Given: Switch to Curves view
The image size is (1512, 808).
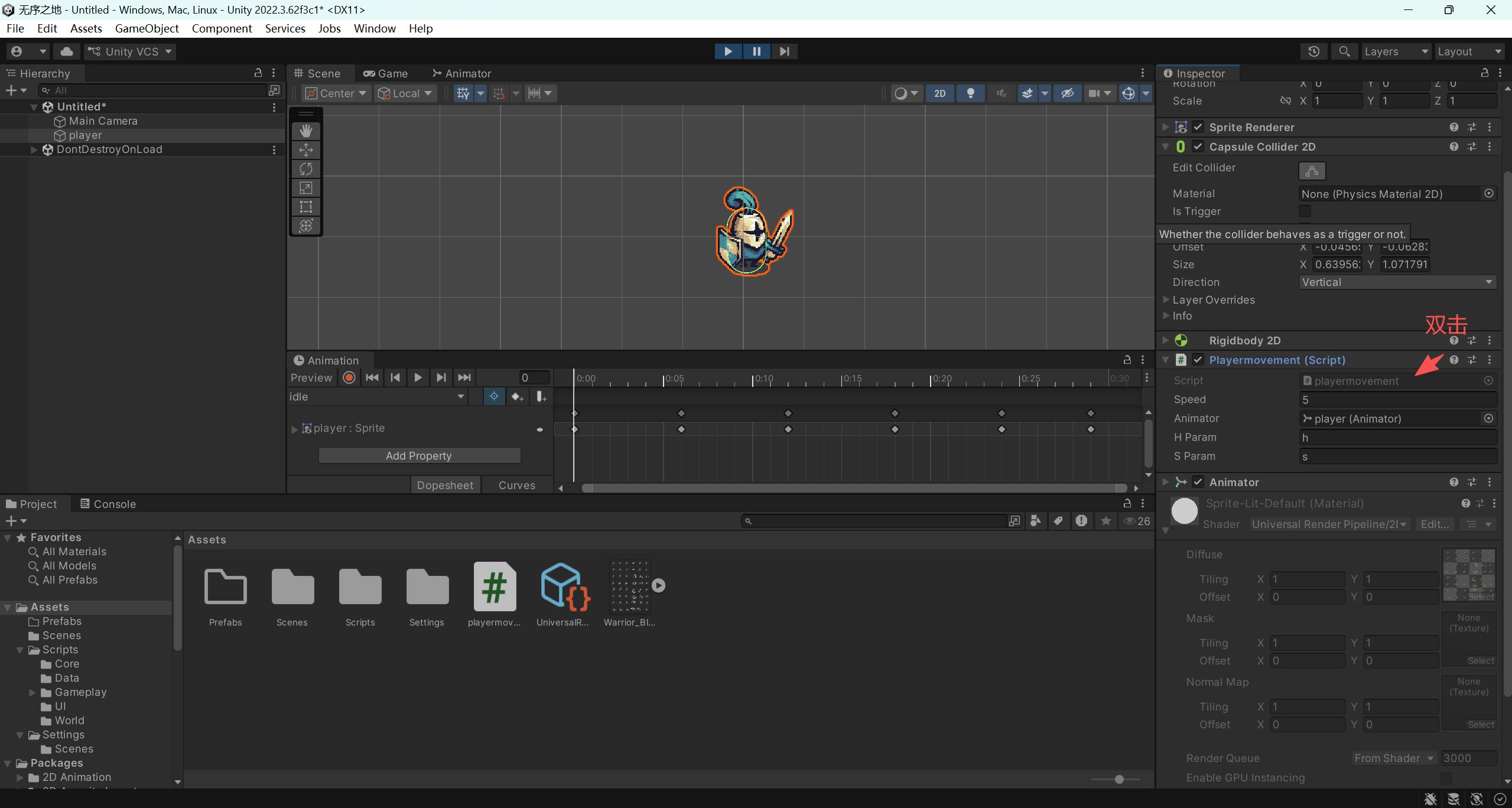Looking at the screenshot, I should 517,486.
